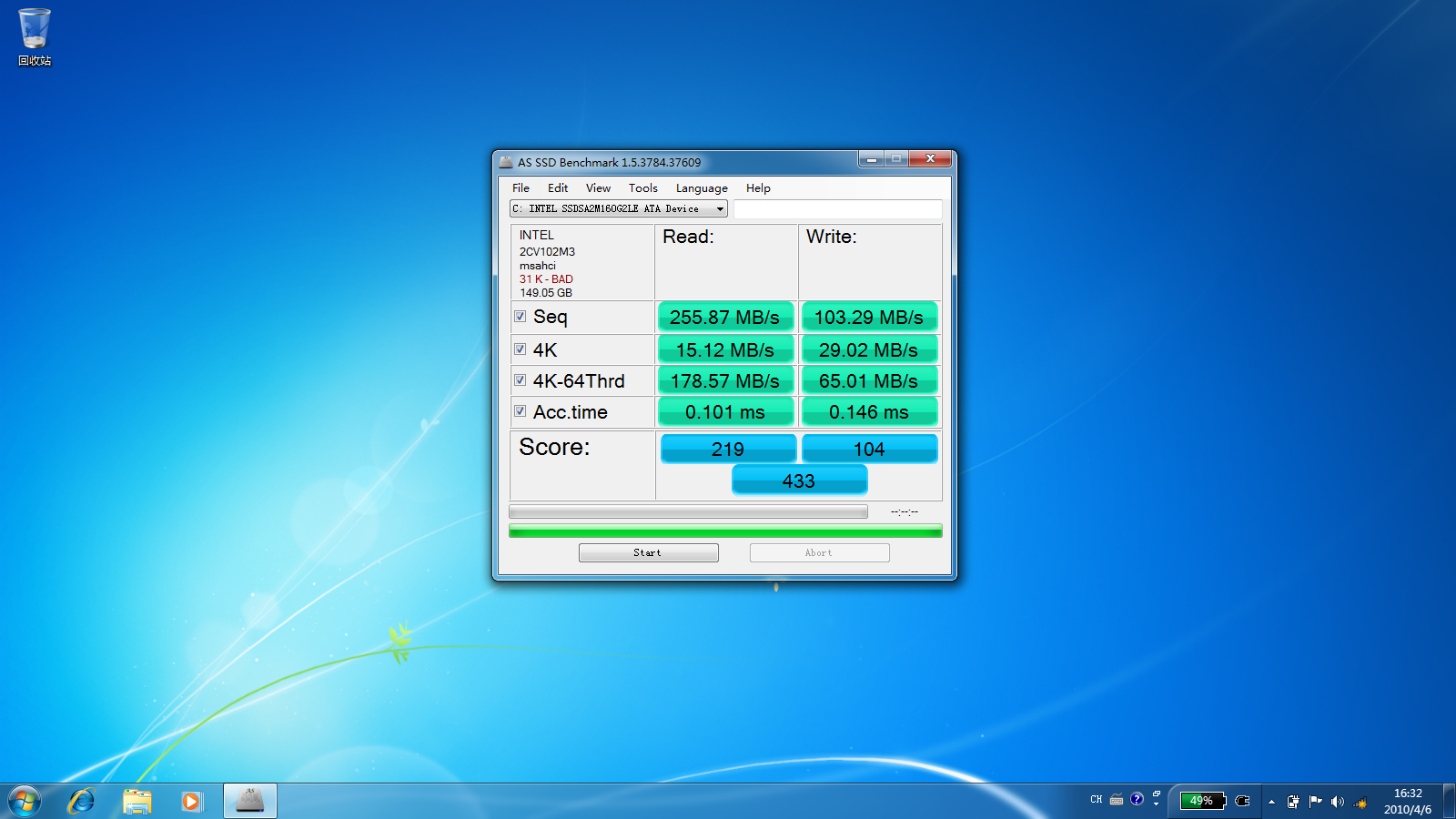1456x819 pixels.
Task: Launch Internet Explorer from the taskbar
Action: [82, 802]
